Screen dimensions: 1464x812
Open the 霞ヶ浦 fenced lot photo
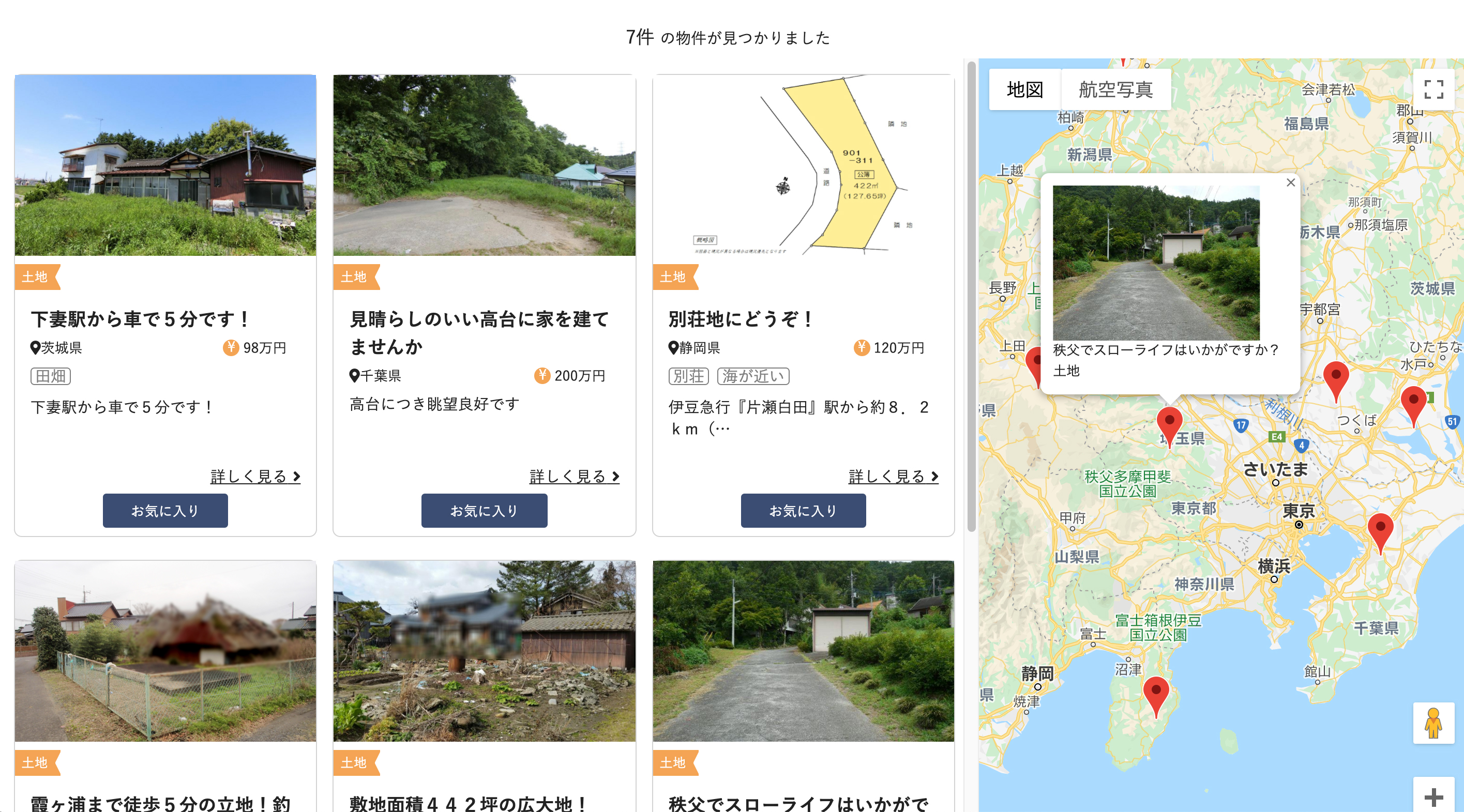click(x=165, y=651)
